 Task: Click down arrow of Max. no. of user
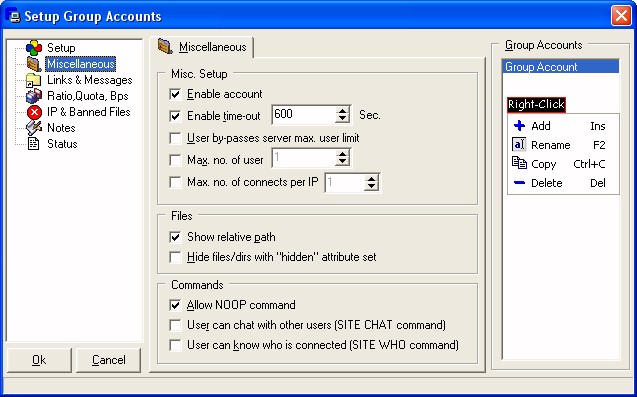pyautogui.click(x=342, y=162)
